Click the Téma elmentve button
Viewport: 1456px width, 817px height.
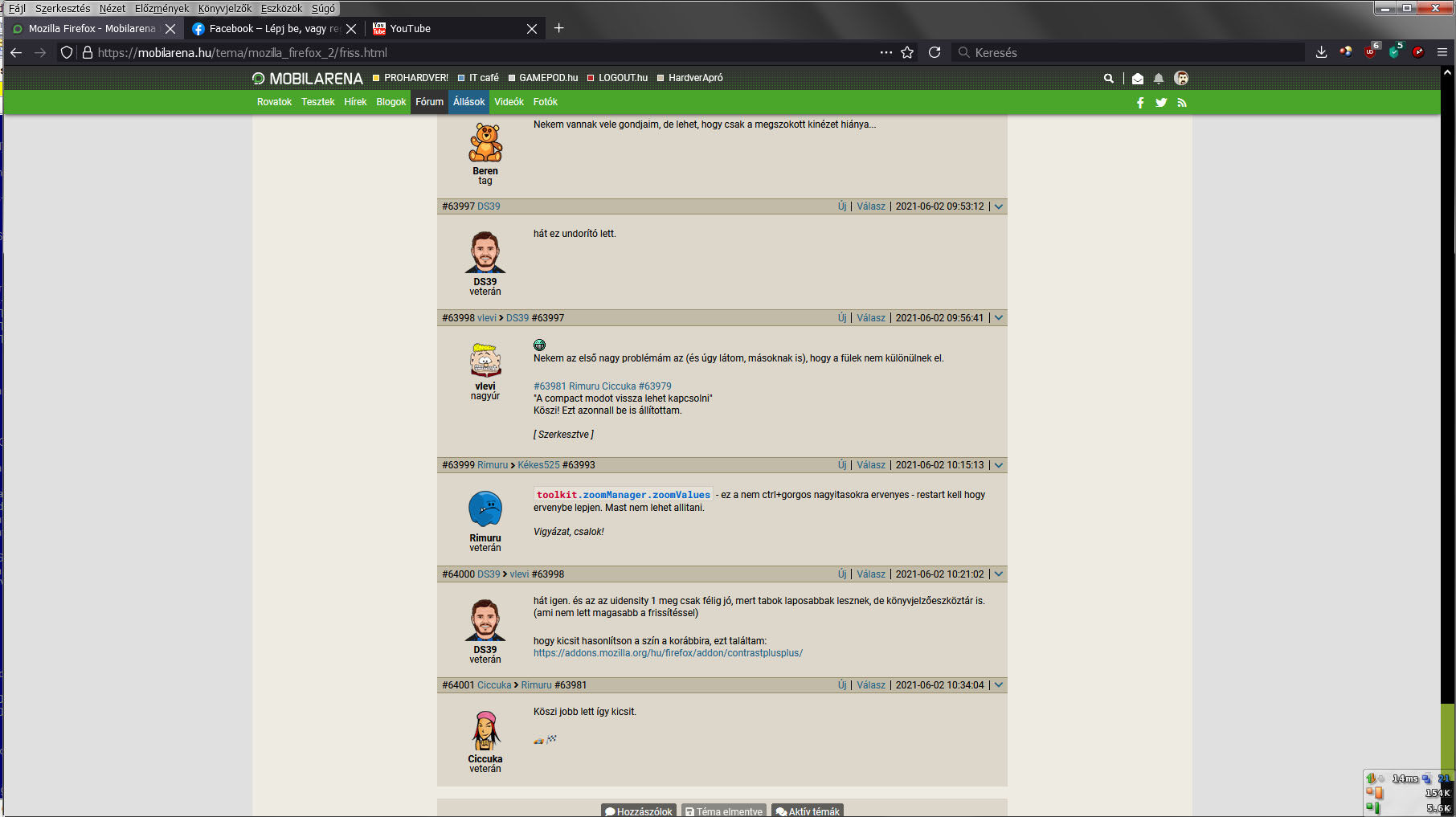click(x=724, y=811)
